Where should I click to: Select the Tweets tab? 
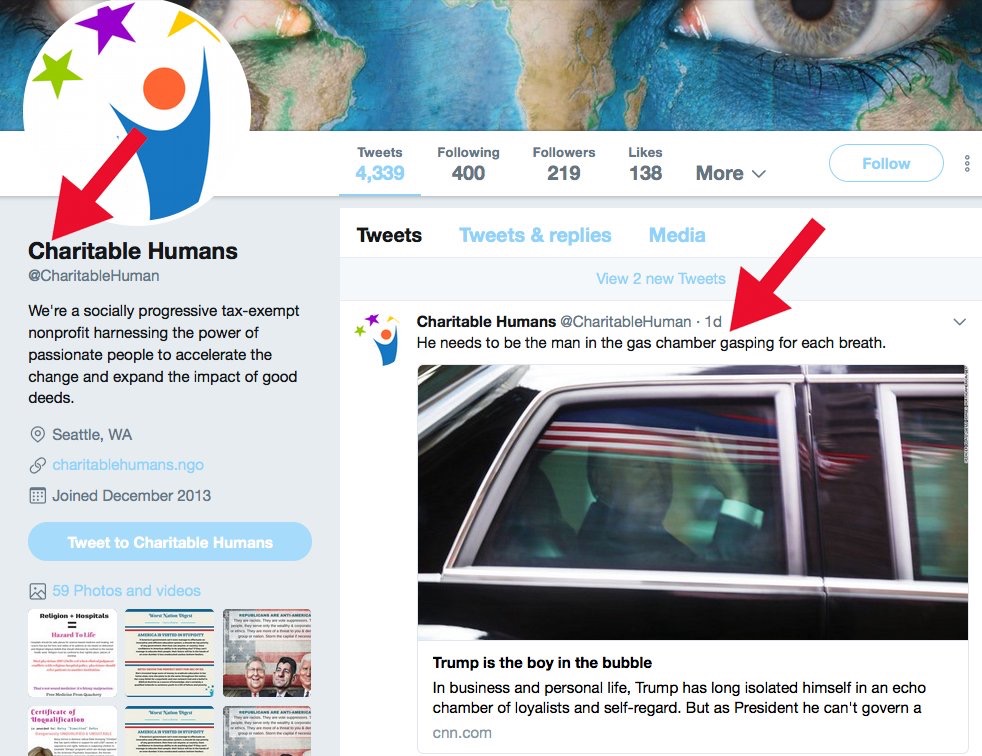tap(389, 235)
